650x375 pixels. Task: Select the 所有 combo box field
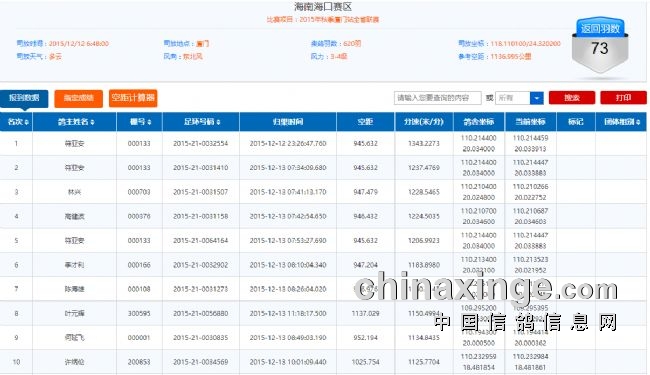tap(519, 98)
